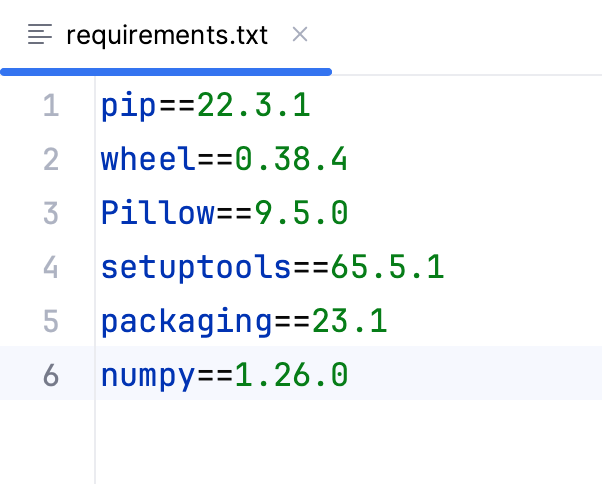The height and width of the screenshot is (484, 602).
Task: Place cursor on the numpy package name
Action: click(148, 376)
